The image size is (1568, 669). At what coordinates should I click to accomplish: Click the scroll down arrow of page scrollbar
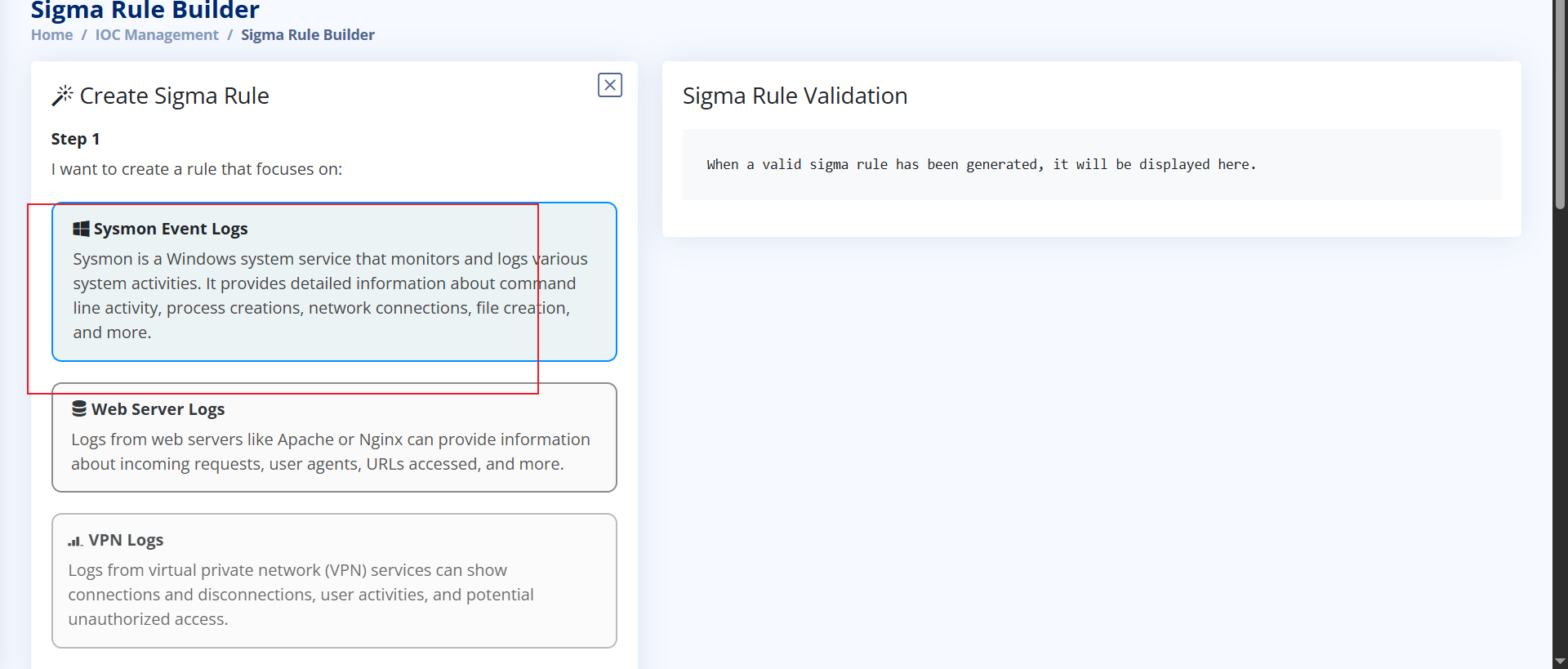point(1560,661)
